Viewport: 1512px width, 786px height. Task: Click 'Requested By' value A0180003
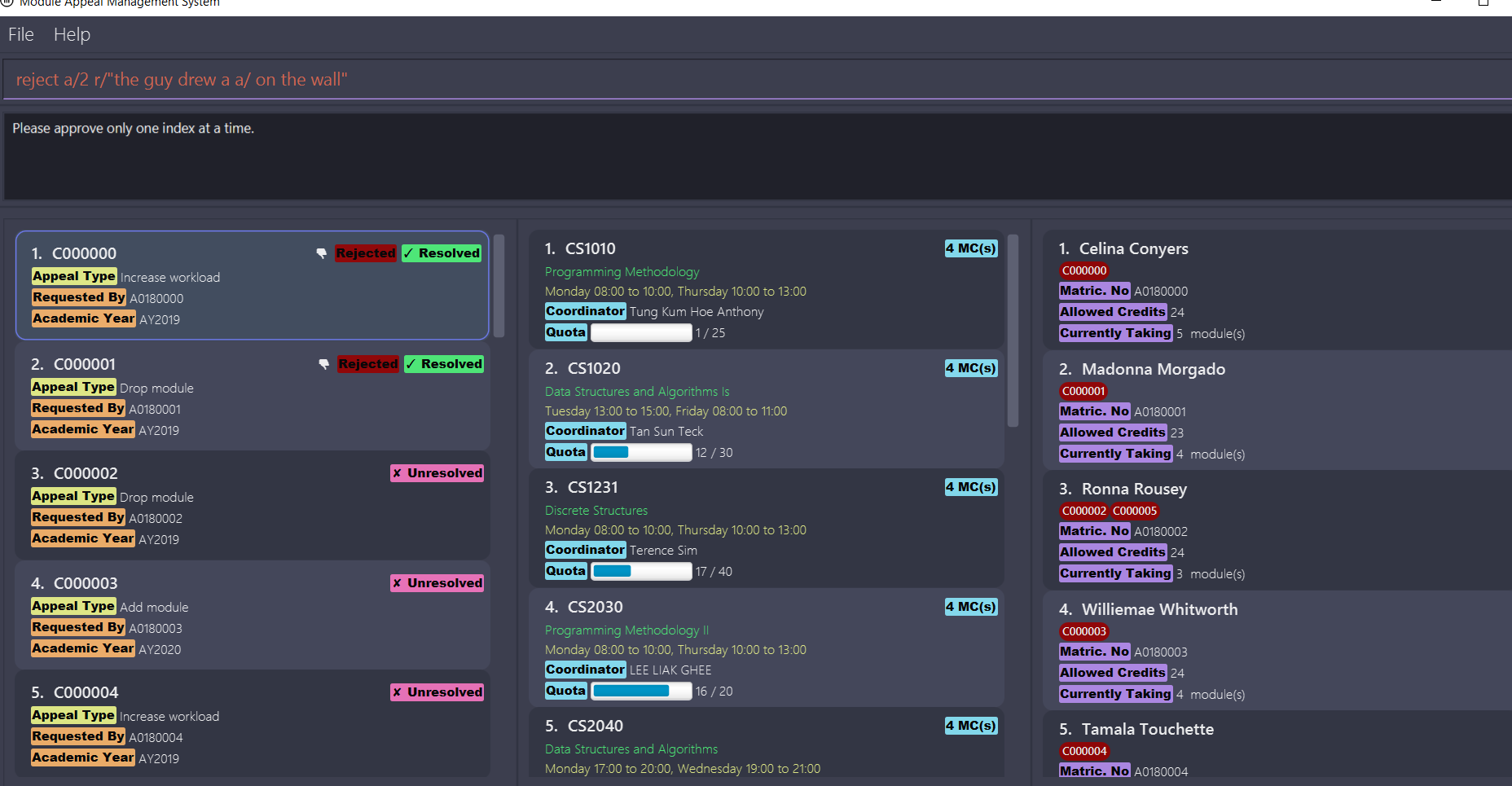[156, 629]
